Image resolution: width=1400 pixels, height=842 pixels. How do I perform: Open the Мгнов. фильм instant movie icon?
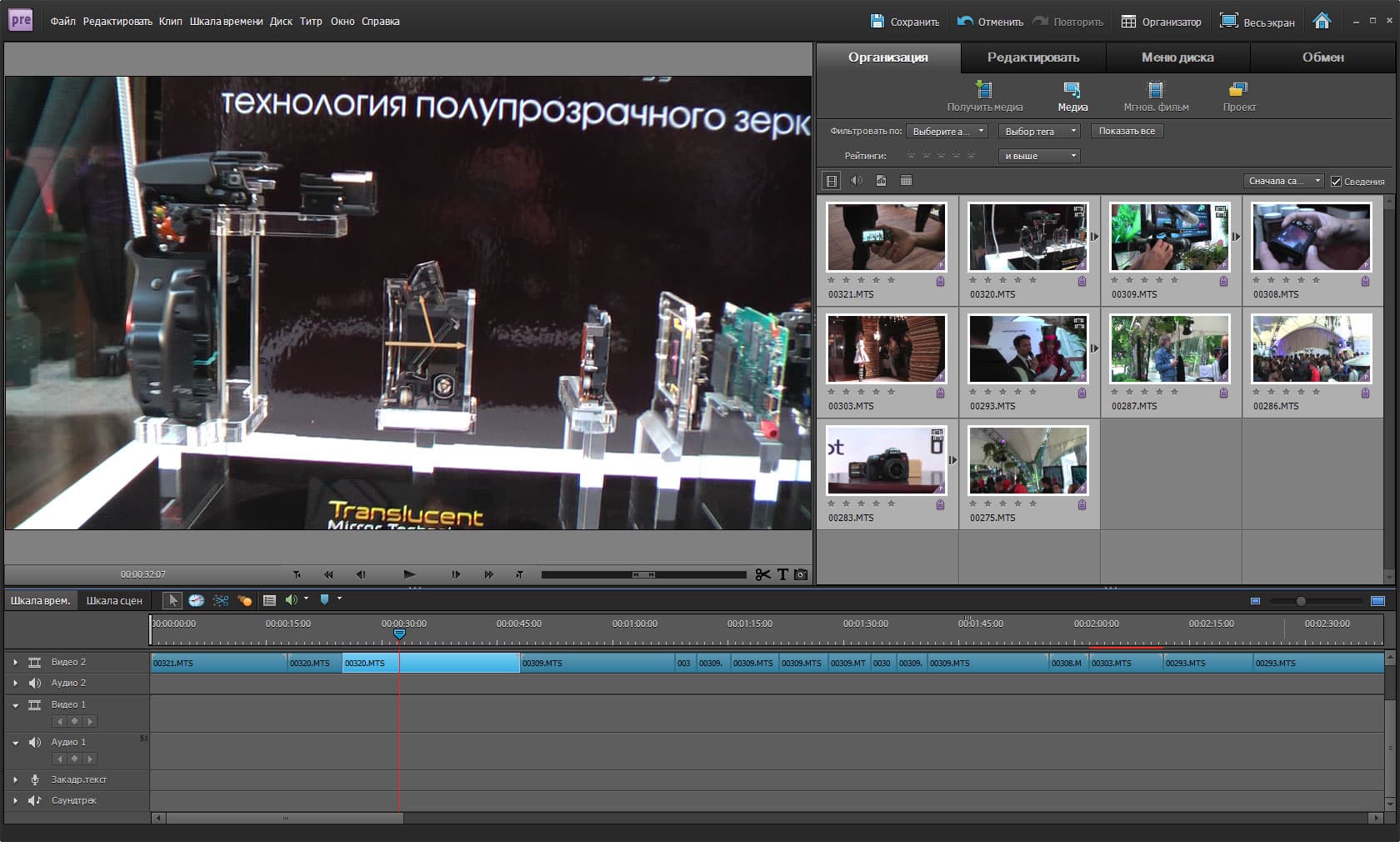pos(1155,90)
